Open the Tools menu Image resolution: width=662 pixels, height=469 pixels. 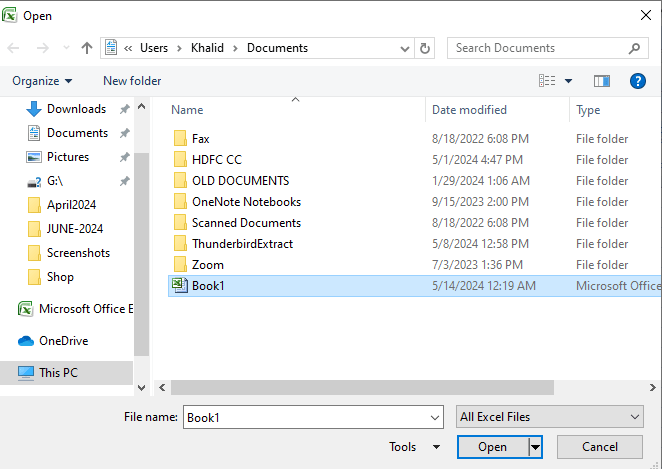click(414, 447)
